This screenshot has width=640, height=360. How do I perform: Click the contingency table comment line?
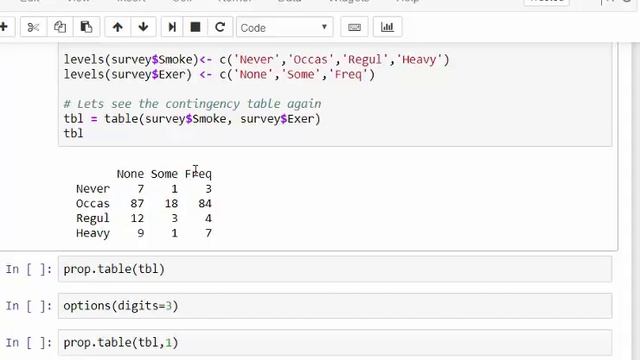pos(193,104)
